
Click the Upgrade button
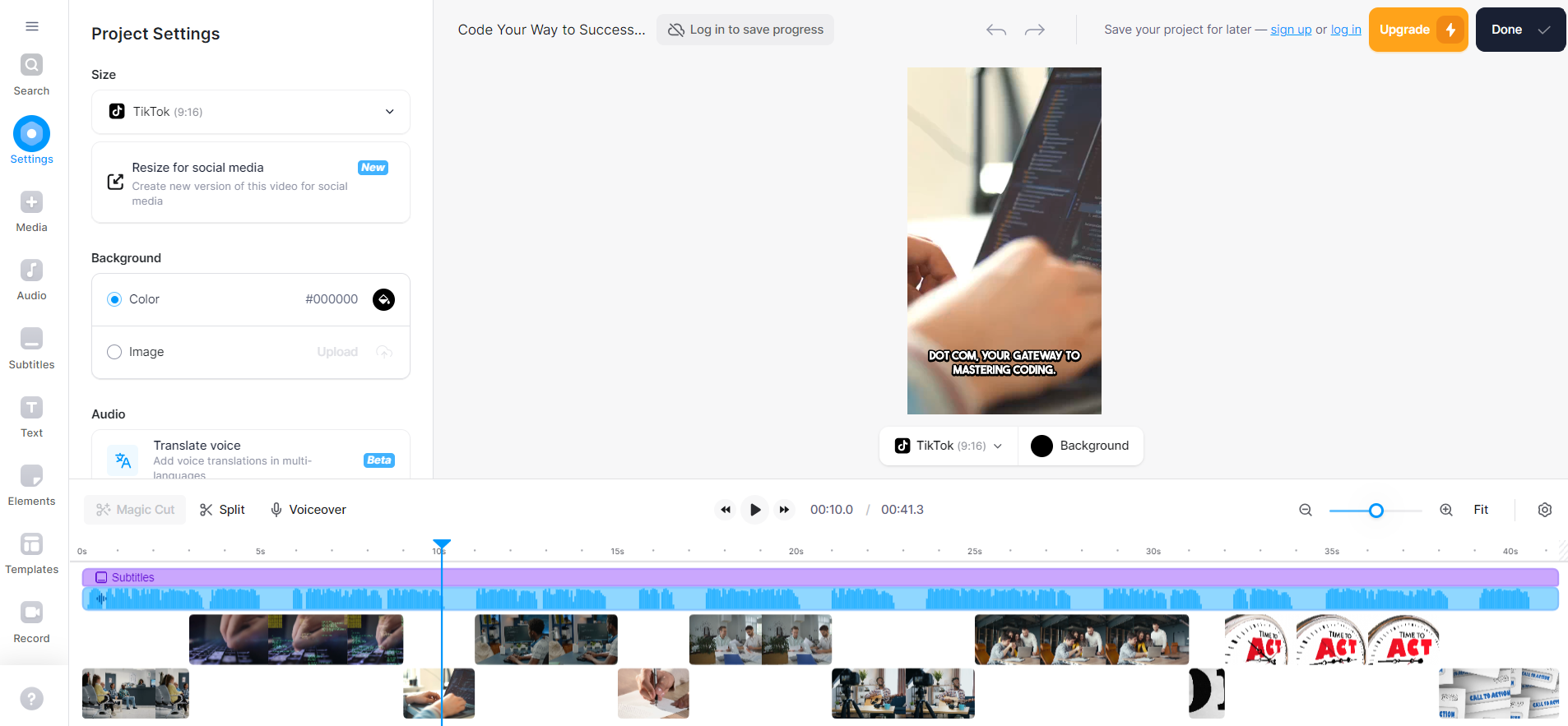pyautogui.click(x=1417, y=30)
